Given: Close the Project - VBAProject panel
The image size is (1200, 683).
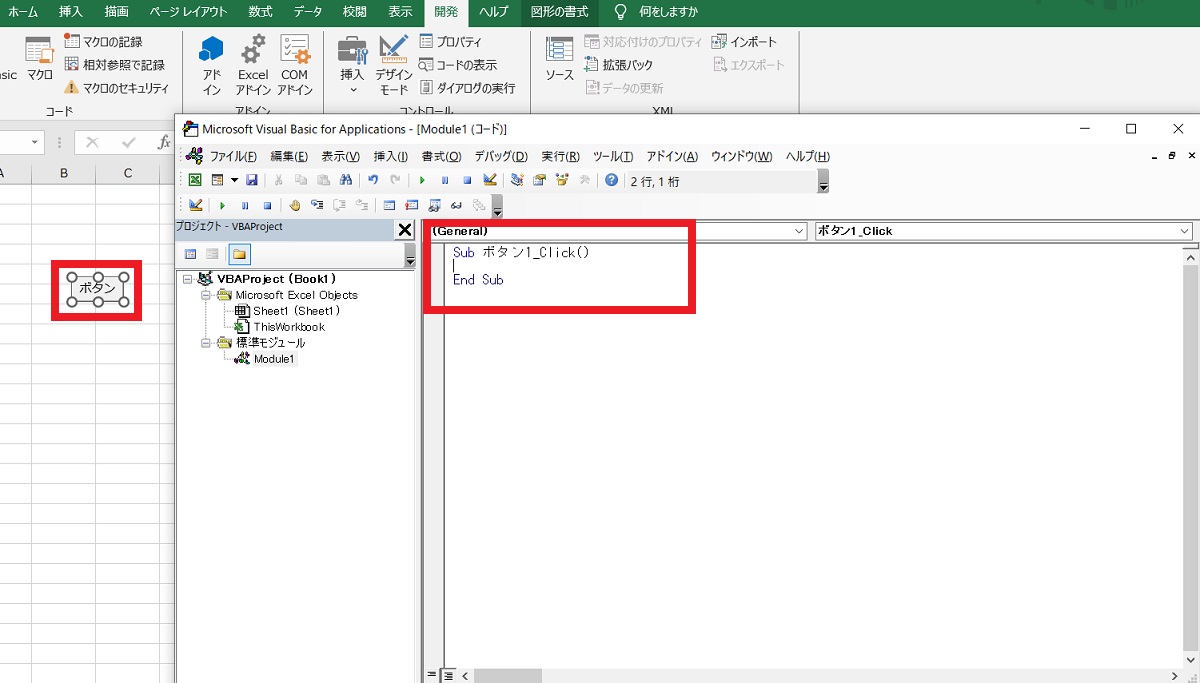Looking at the screenshot, I should pyautogui.click(x=405, y=230).
